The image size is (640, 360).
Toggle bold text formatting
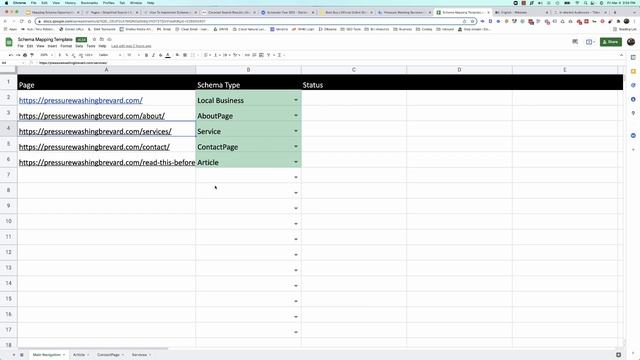[147, 55]
